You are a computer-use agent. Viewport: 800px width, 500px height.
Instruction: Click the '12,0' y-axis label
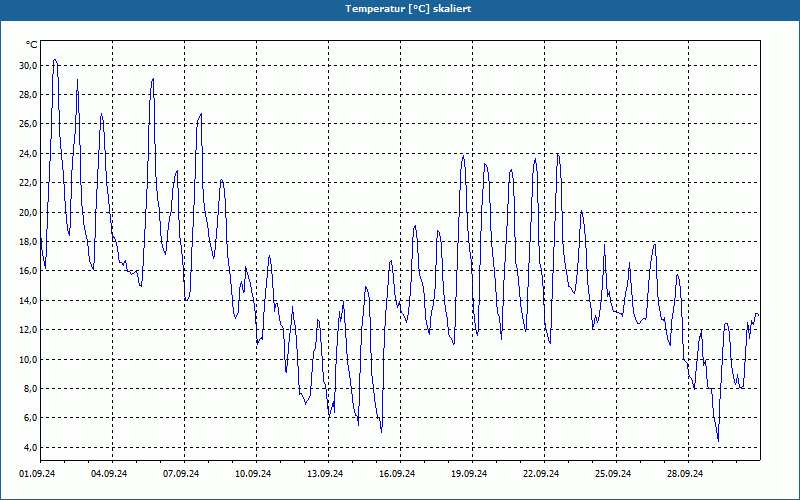coord(28,330)
